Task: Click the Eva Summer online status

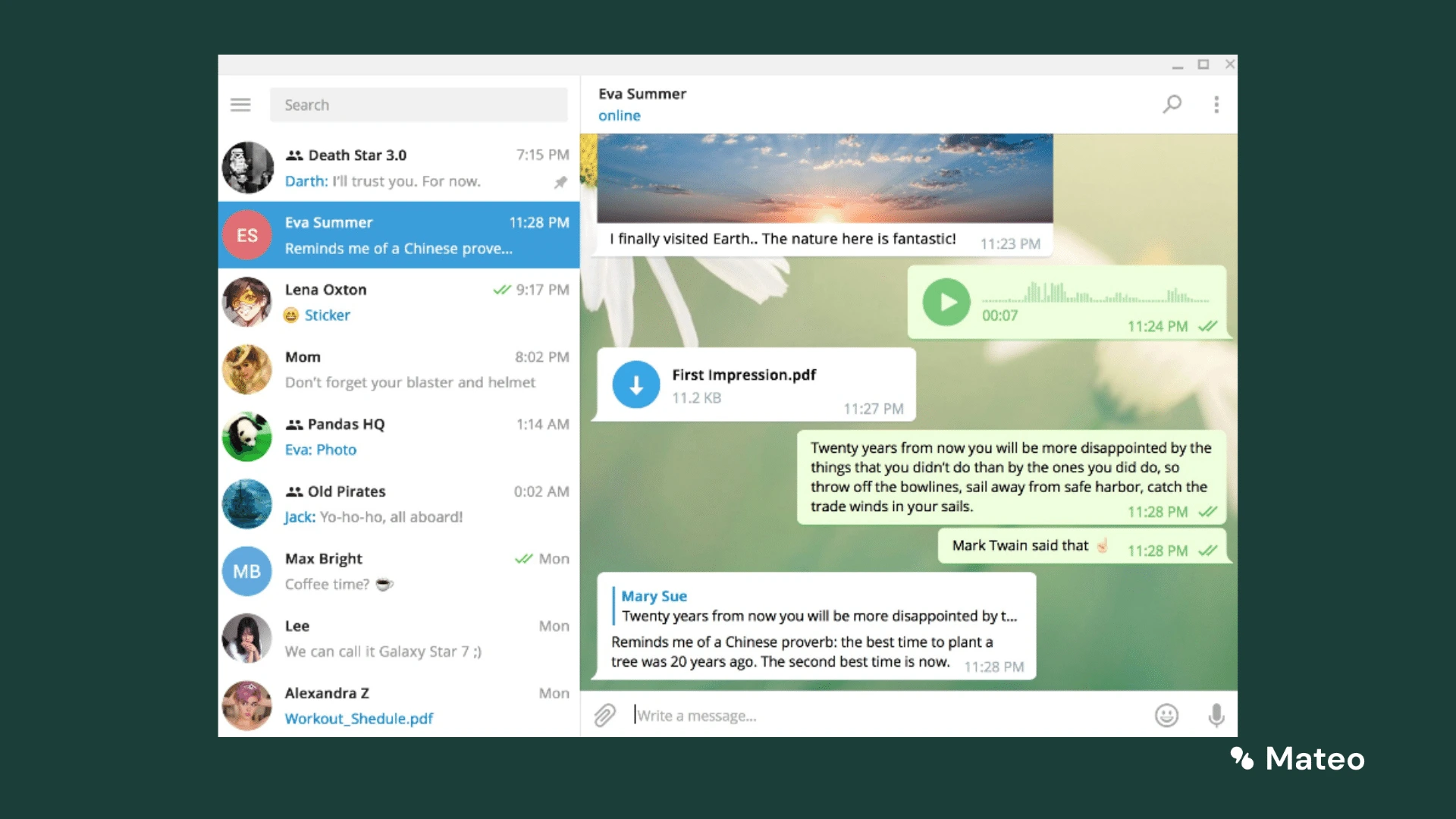Action: [620, 115]
